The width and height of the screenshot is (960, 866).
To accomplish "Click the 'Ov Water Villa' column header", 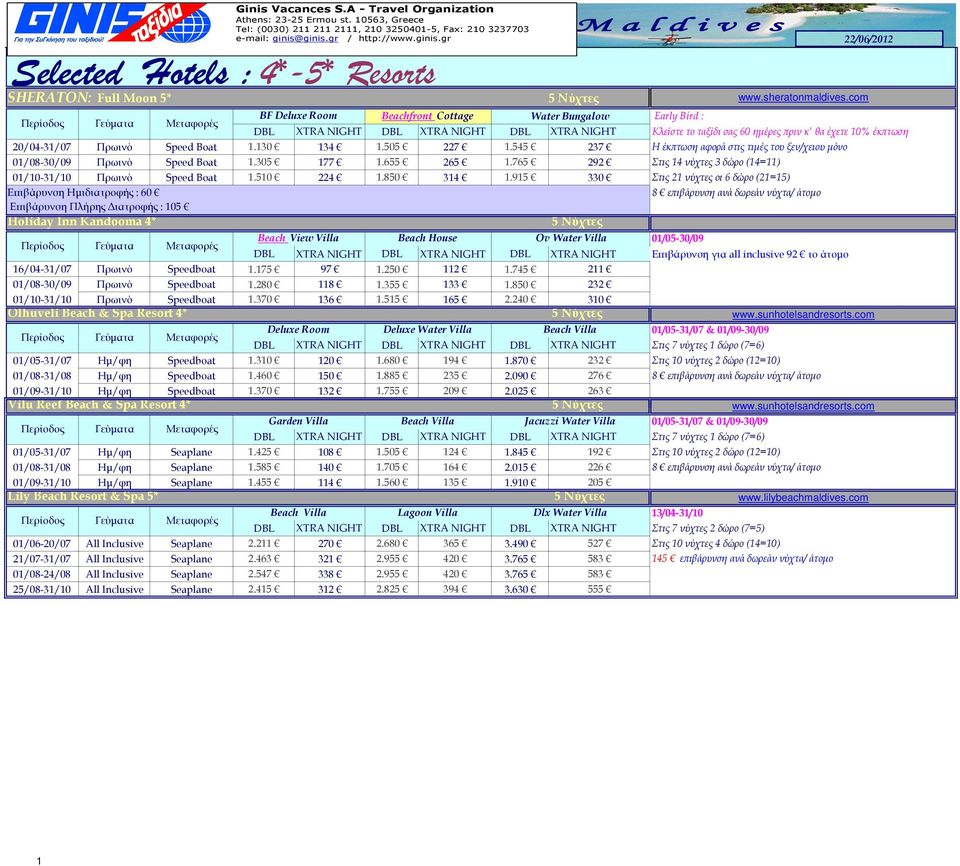I will [571, 238].
